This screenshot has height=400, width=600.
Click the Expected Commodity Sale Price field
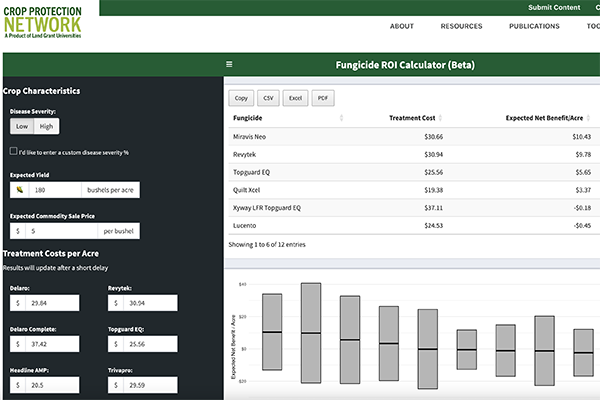coord(61,231)
